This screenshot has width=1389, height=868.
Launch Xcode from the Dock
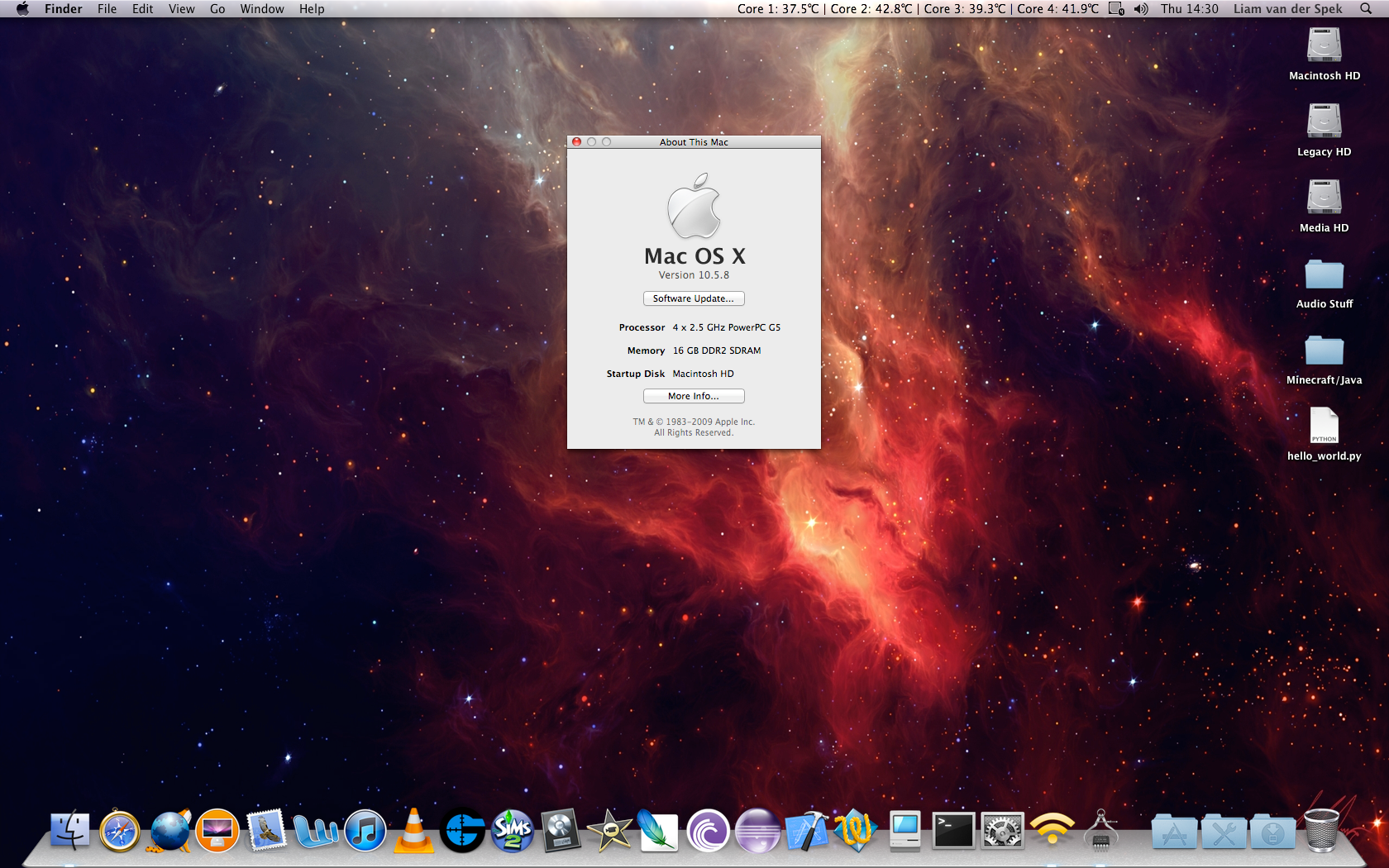[806, 831]
